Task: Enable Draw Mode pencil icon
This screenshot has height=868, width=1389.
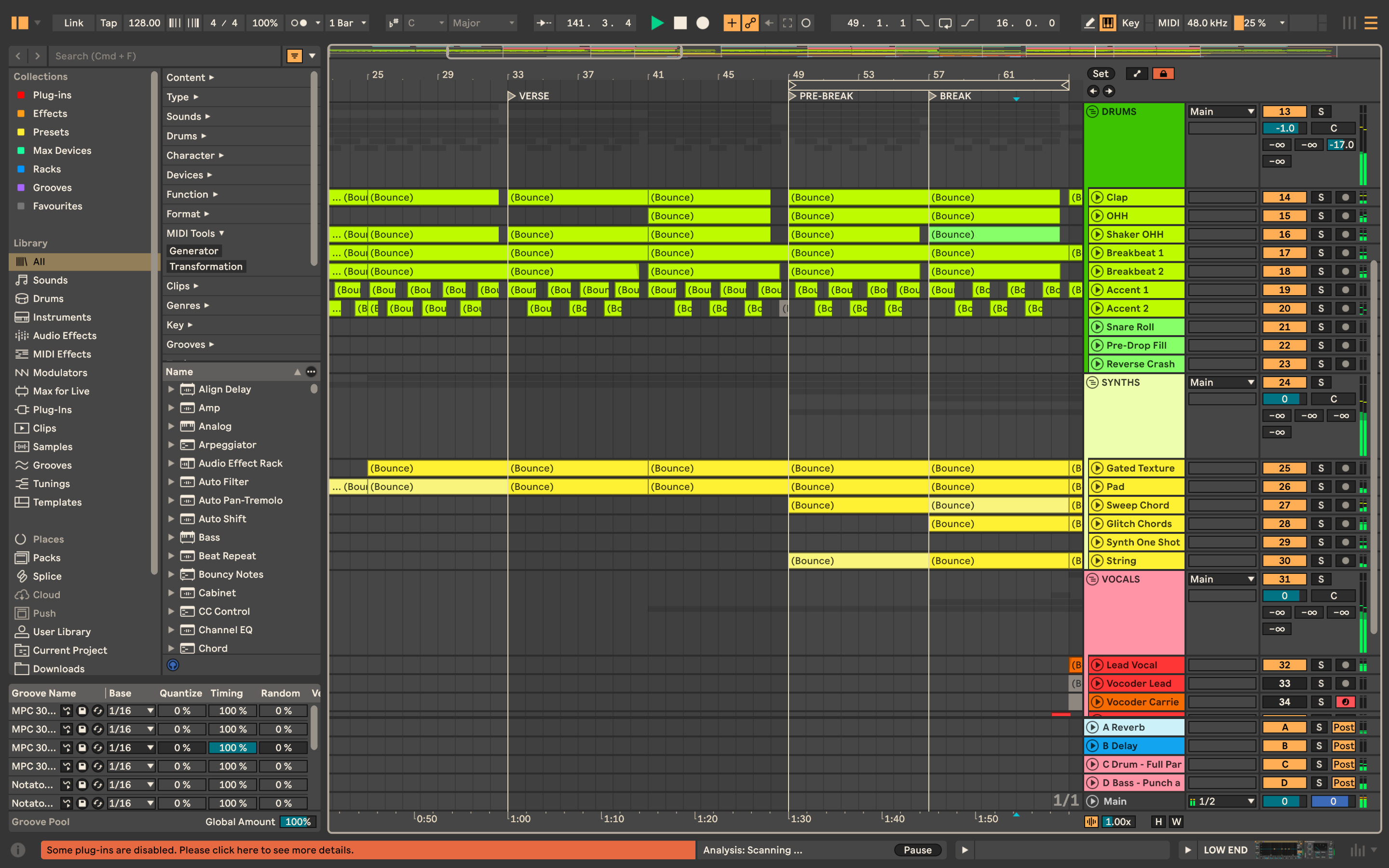Action: [x=1089, y=23]
